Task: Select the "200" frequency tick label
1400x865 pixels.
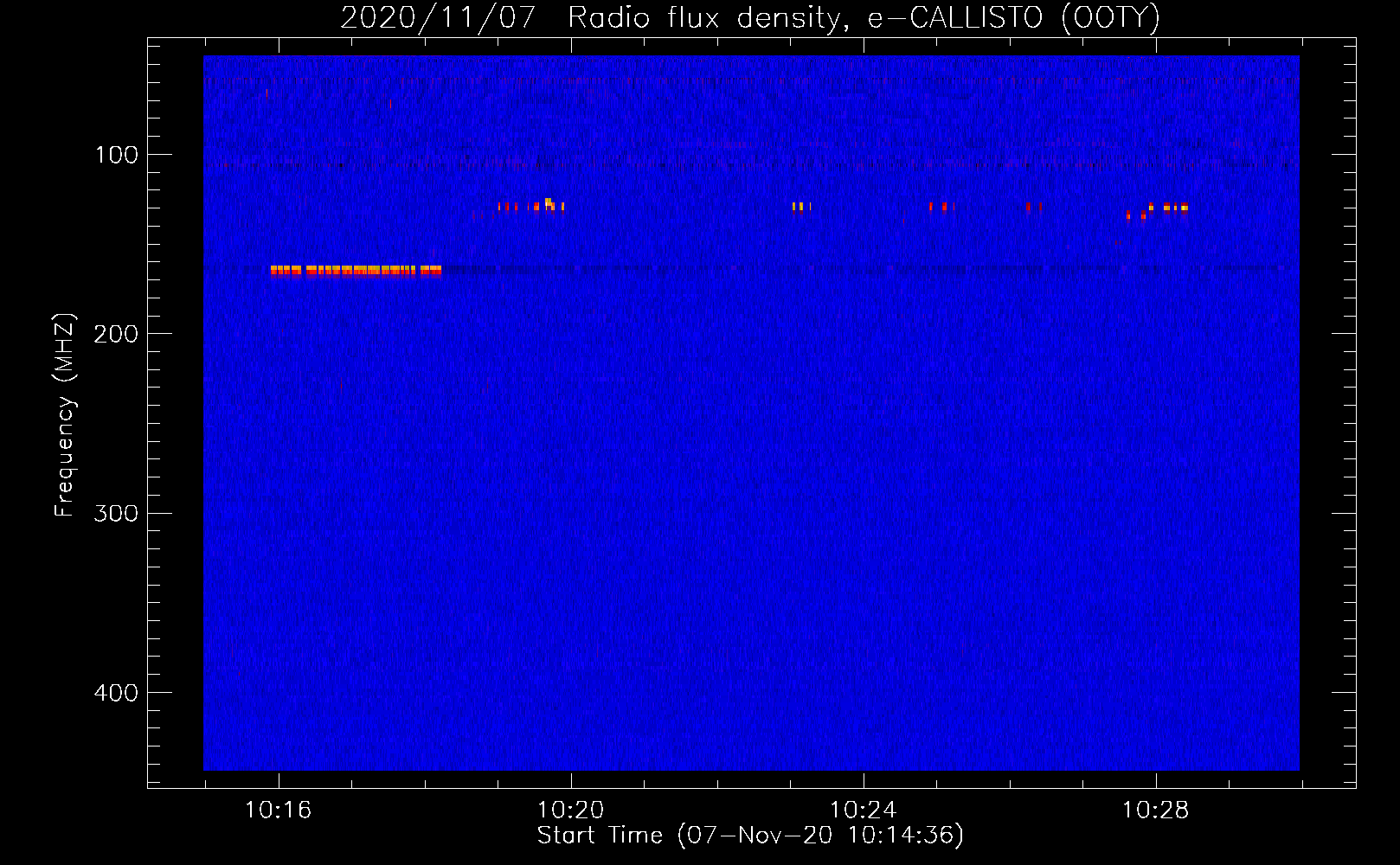Action: 117,334
